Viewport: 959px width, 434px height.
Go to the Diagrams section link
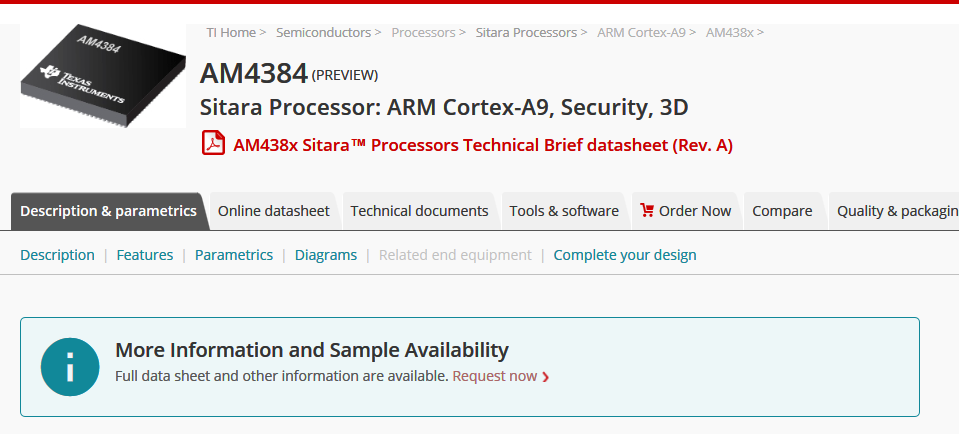tap(326, 255)
